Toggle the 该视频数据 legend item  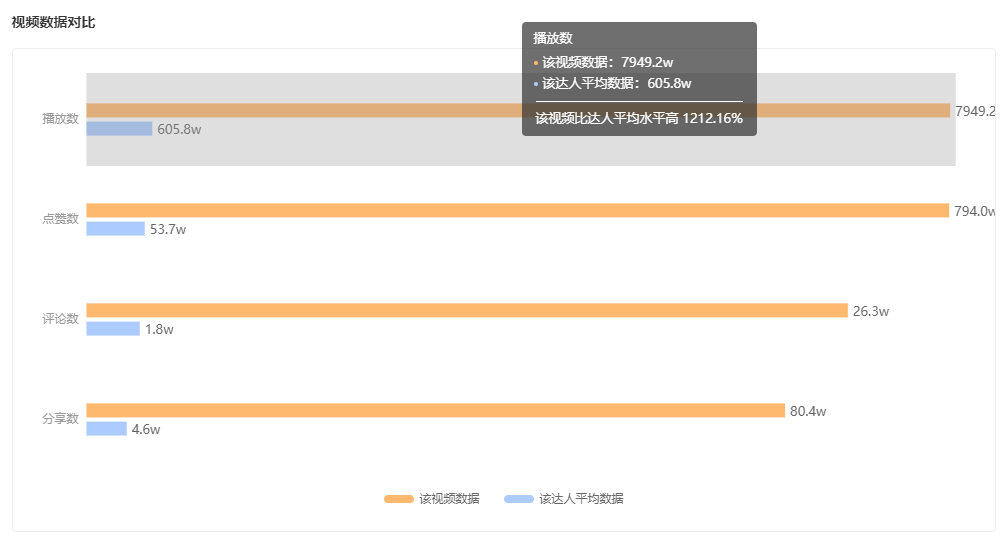coord(432,499)
